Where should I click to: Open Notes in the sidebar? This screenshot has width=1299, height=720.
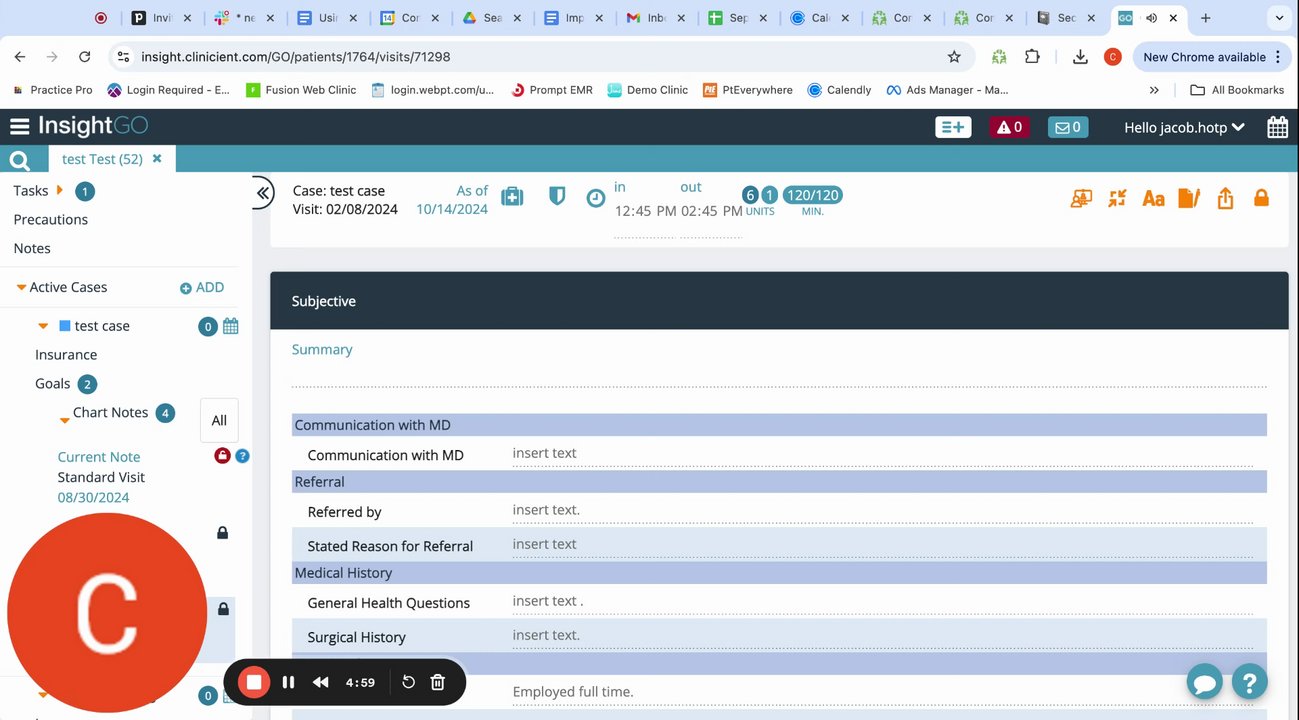pos(32,248)
